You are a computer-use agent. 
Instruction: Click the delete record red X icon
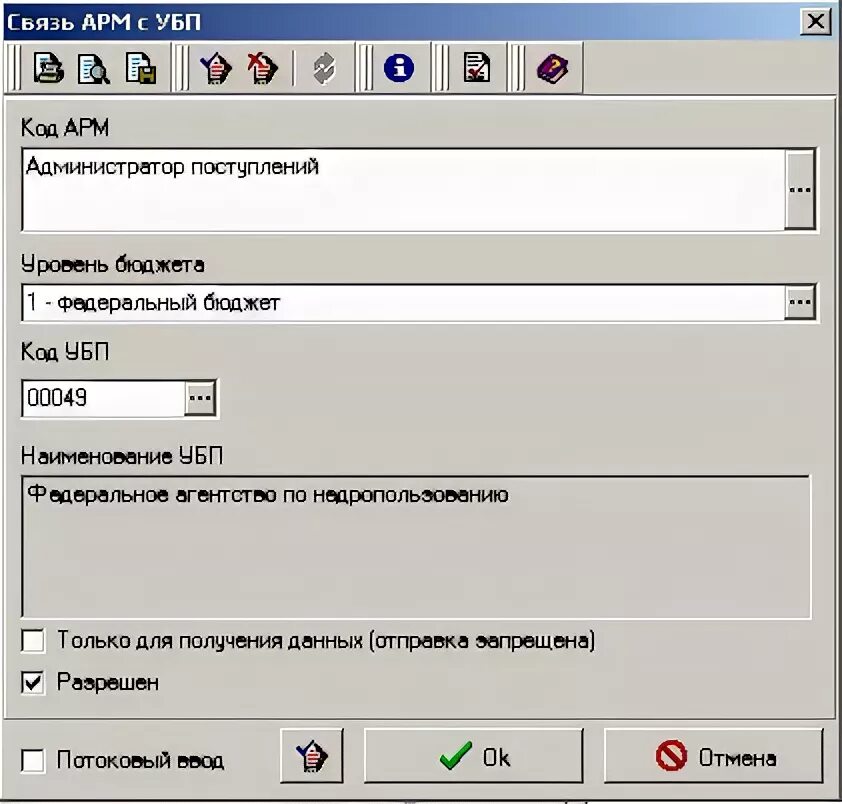pos(263,68)
